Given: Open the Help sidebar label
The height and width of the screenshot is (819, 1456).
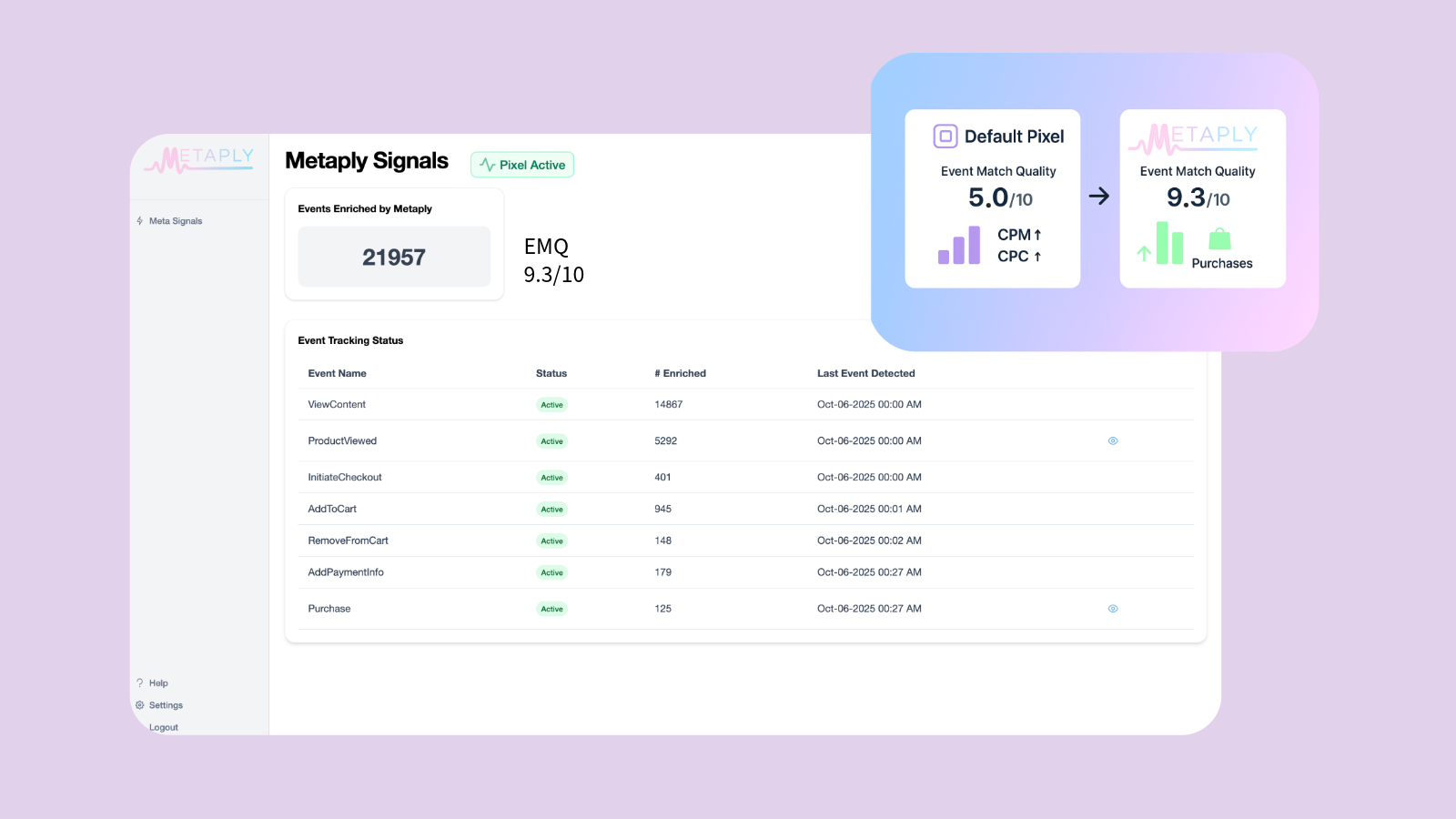Looking at the screenshot, I should [x=158, y=683].
